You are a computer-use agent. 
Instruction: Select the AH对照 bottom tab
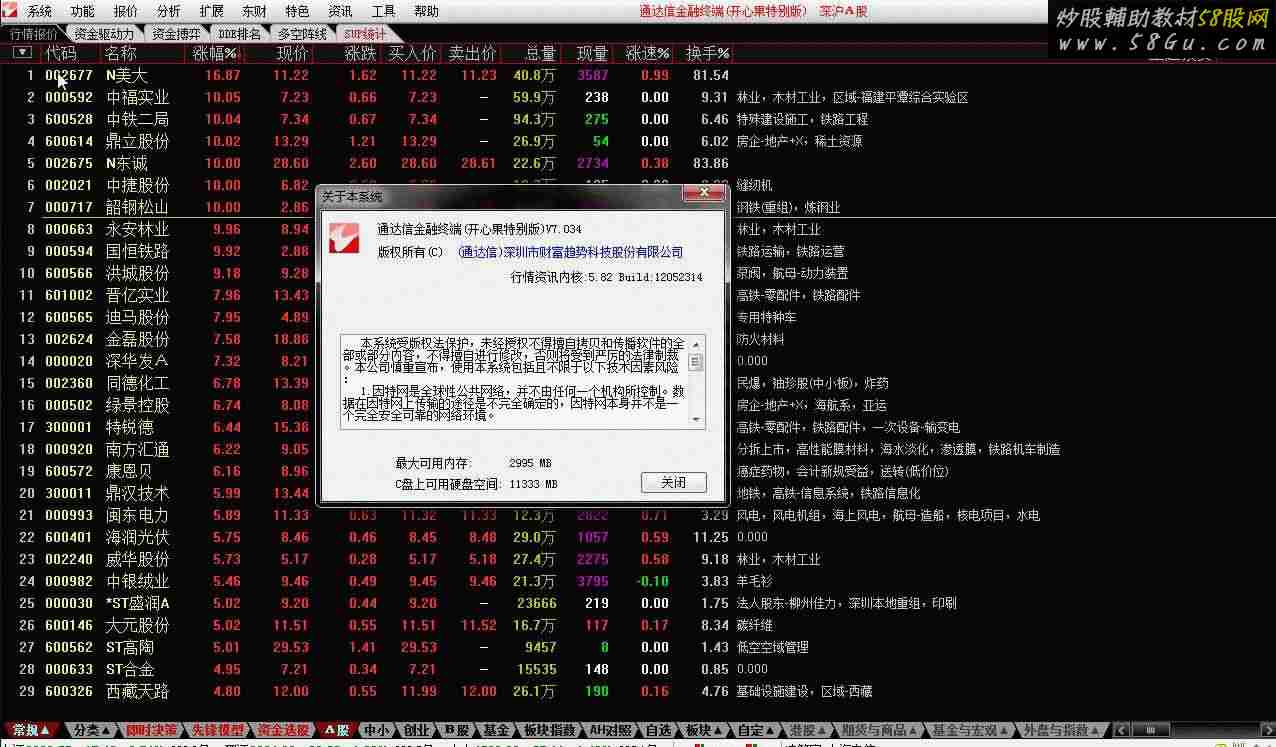pos(611,730)
